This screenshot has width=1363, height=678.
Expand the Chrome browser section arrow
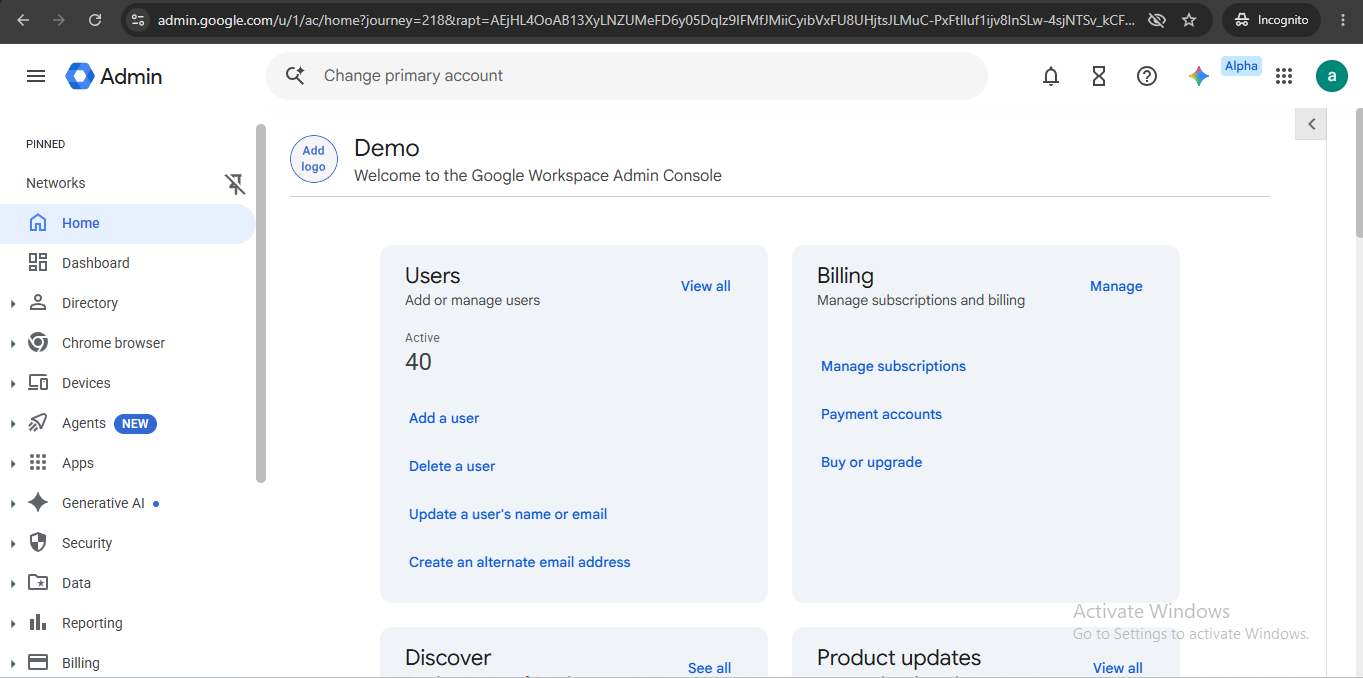(12, 344)
